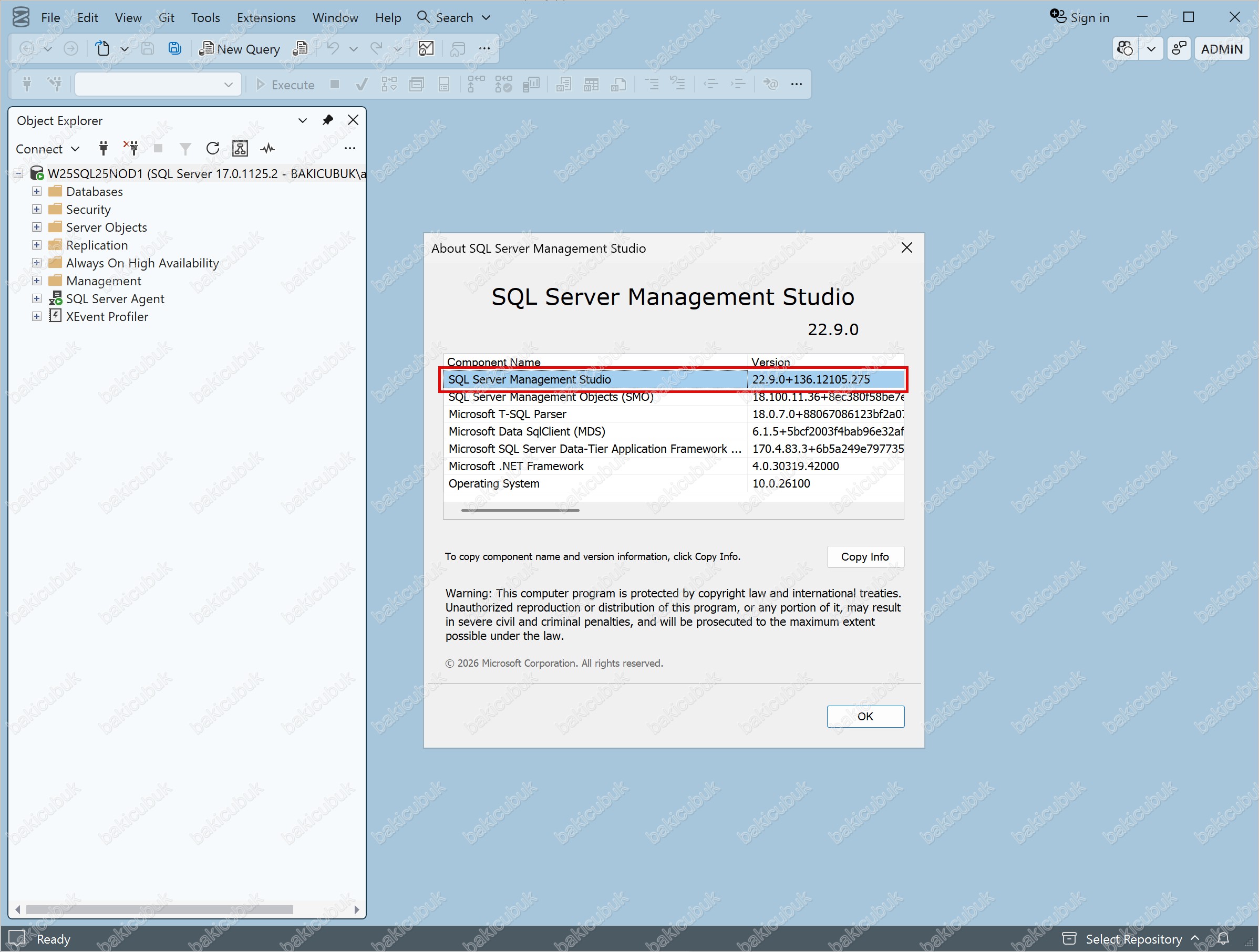Click the Refresh icon in Object Explorer
This screenshot has height=952, width=1259.
(x=212, y=149)
